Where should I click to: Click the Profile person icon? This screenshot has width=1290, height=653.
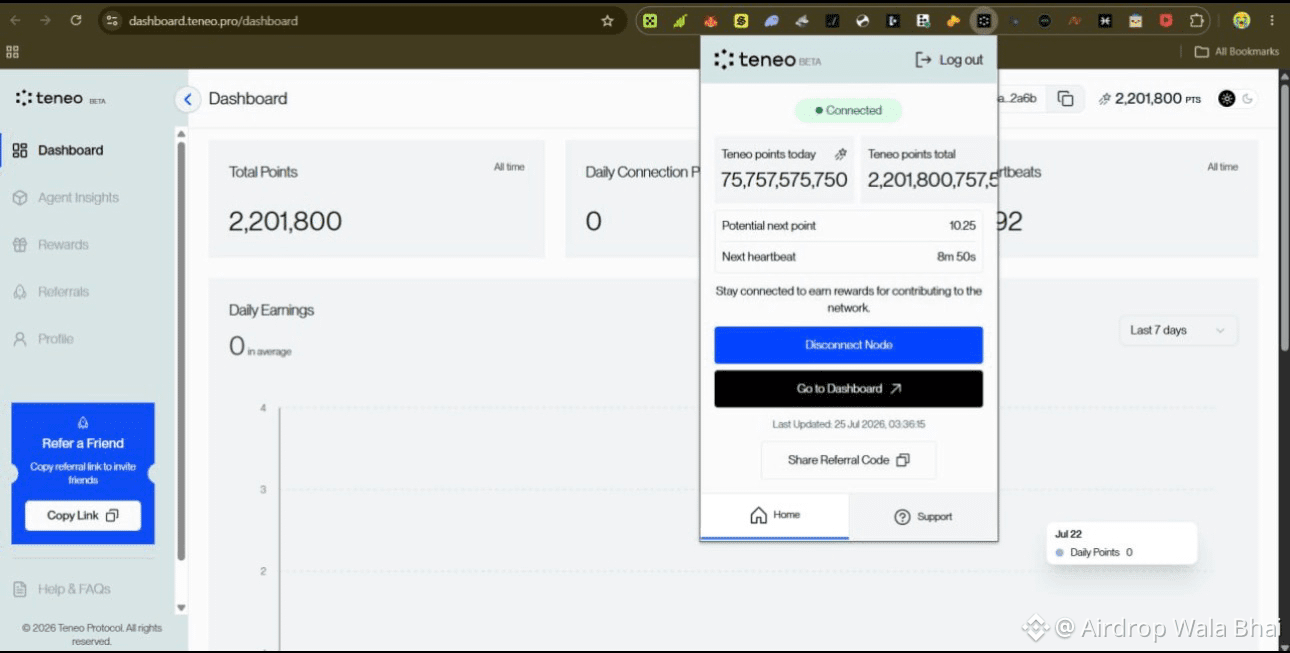coord(20,339)
